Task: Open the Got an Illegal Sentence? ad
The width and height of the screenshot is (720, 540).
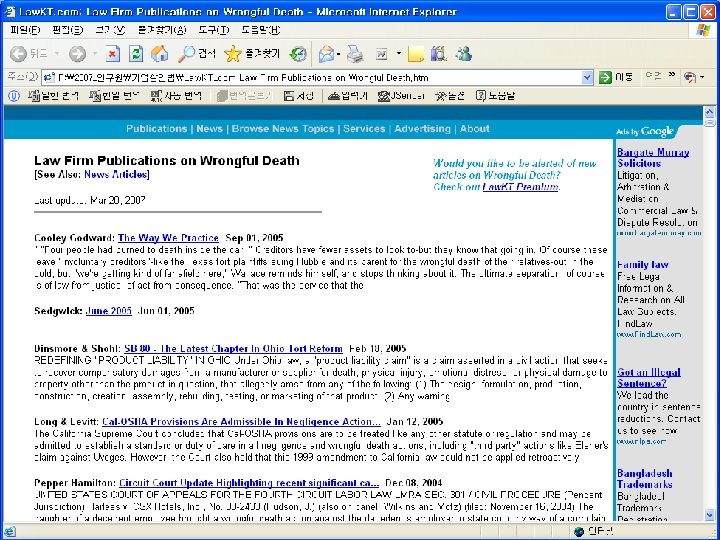Action: [x=649, y=377]
